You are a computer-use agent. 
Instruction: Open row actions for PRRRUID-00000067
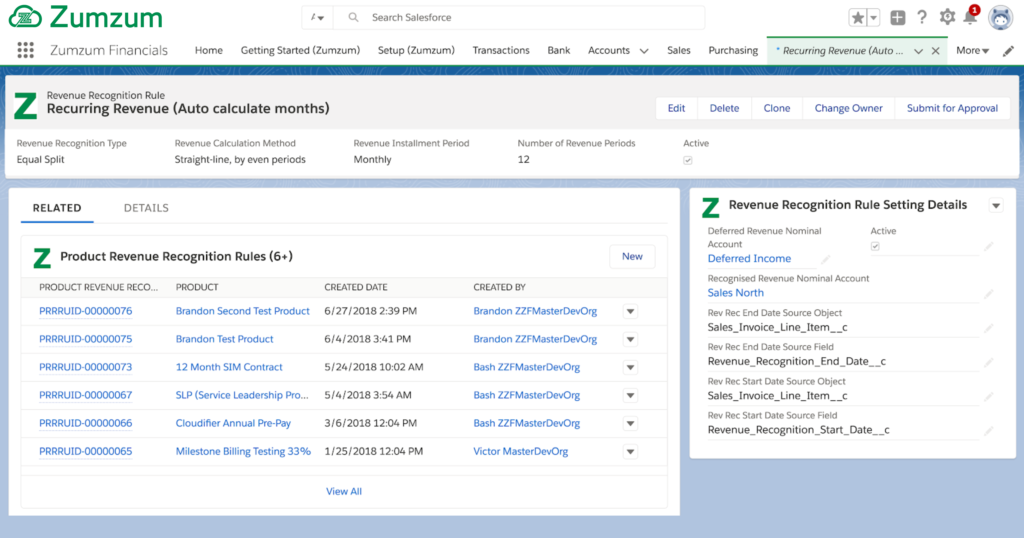tap(630, 396)
